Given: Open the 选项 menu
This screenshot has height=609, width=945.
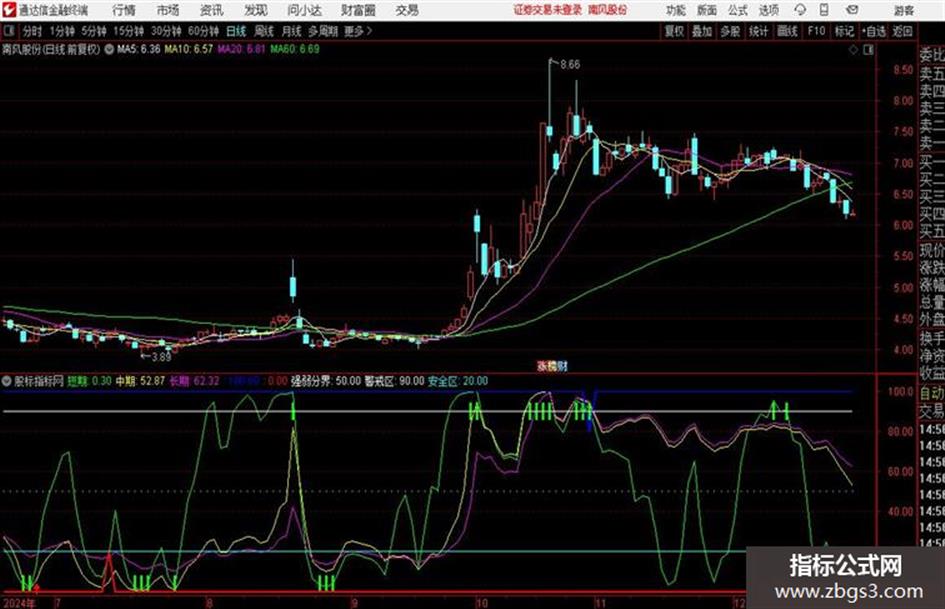Looking at the screenshot, I should (x=768, y=10).
